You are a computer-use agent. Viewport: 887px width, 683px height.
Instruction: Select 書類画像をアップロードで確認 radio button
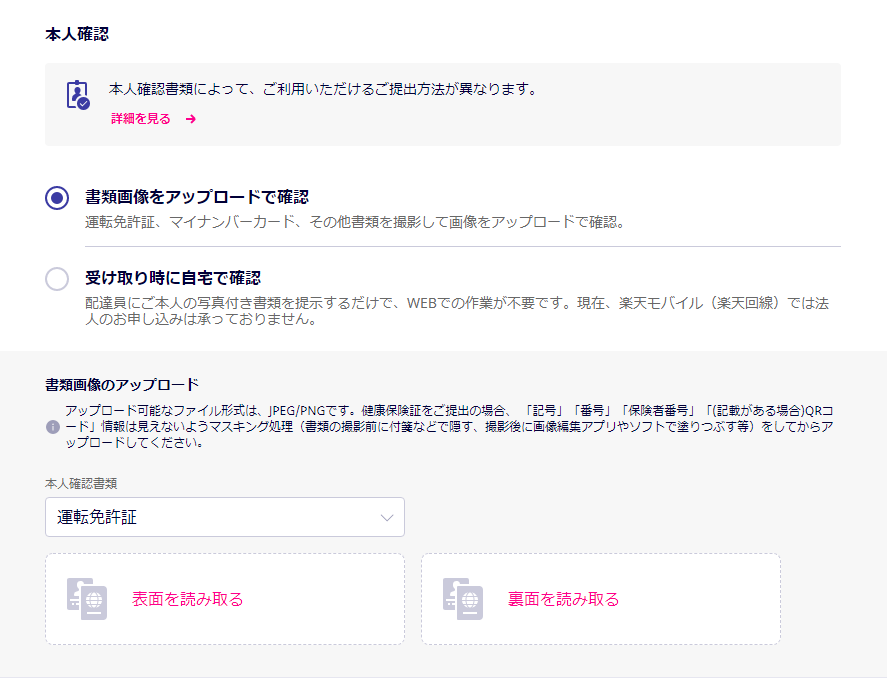[57, 198]
